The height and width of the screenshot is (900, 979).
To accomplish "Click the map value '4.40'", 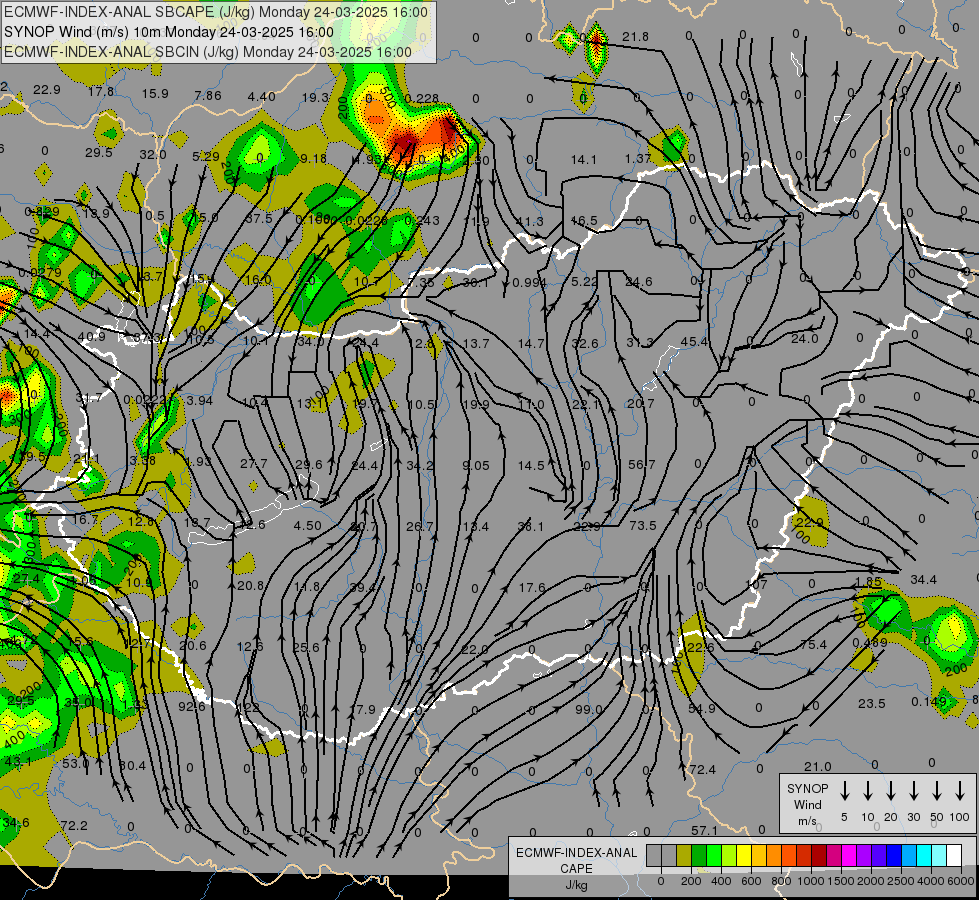I will [x=262, y=96].
